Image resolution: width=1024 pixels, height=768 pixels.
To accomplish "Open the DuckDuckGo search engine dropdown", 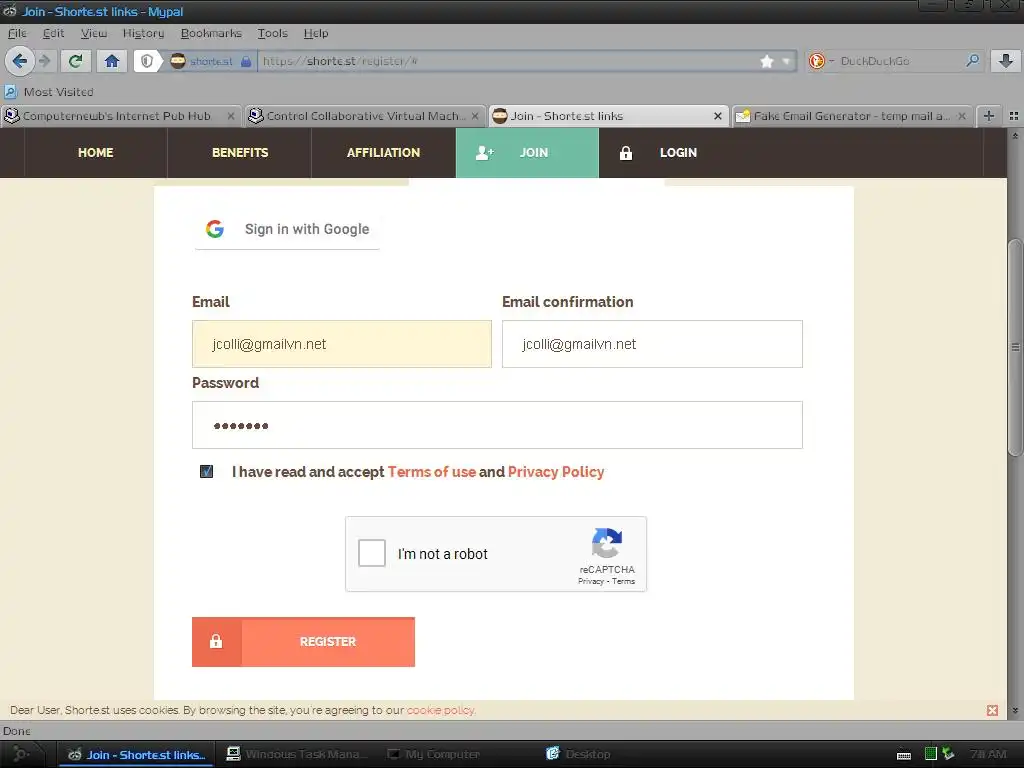I will [820, 61].
